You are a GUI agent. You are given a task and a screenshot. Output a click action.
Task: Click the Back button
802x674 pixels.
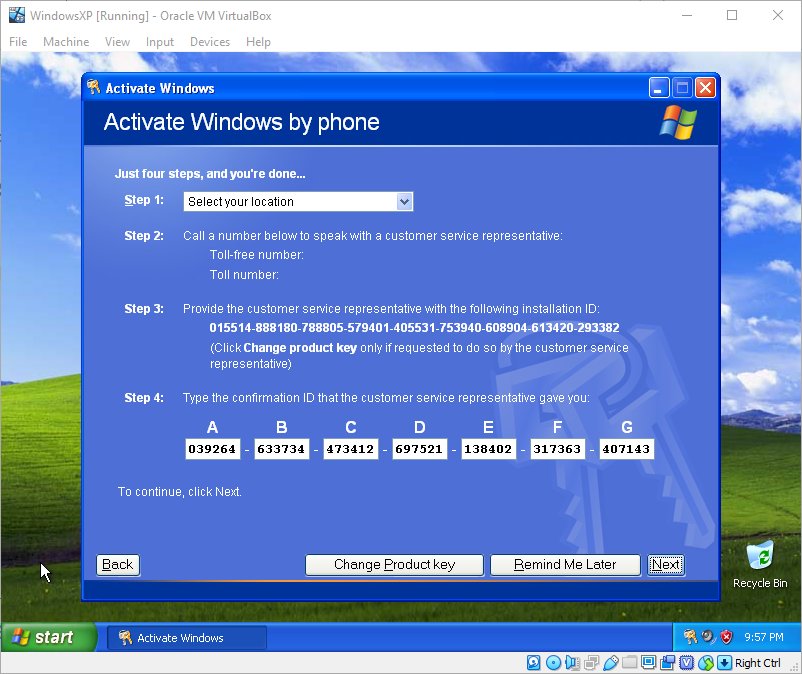coord(118,565)
